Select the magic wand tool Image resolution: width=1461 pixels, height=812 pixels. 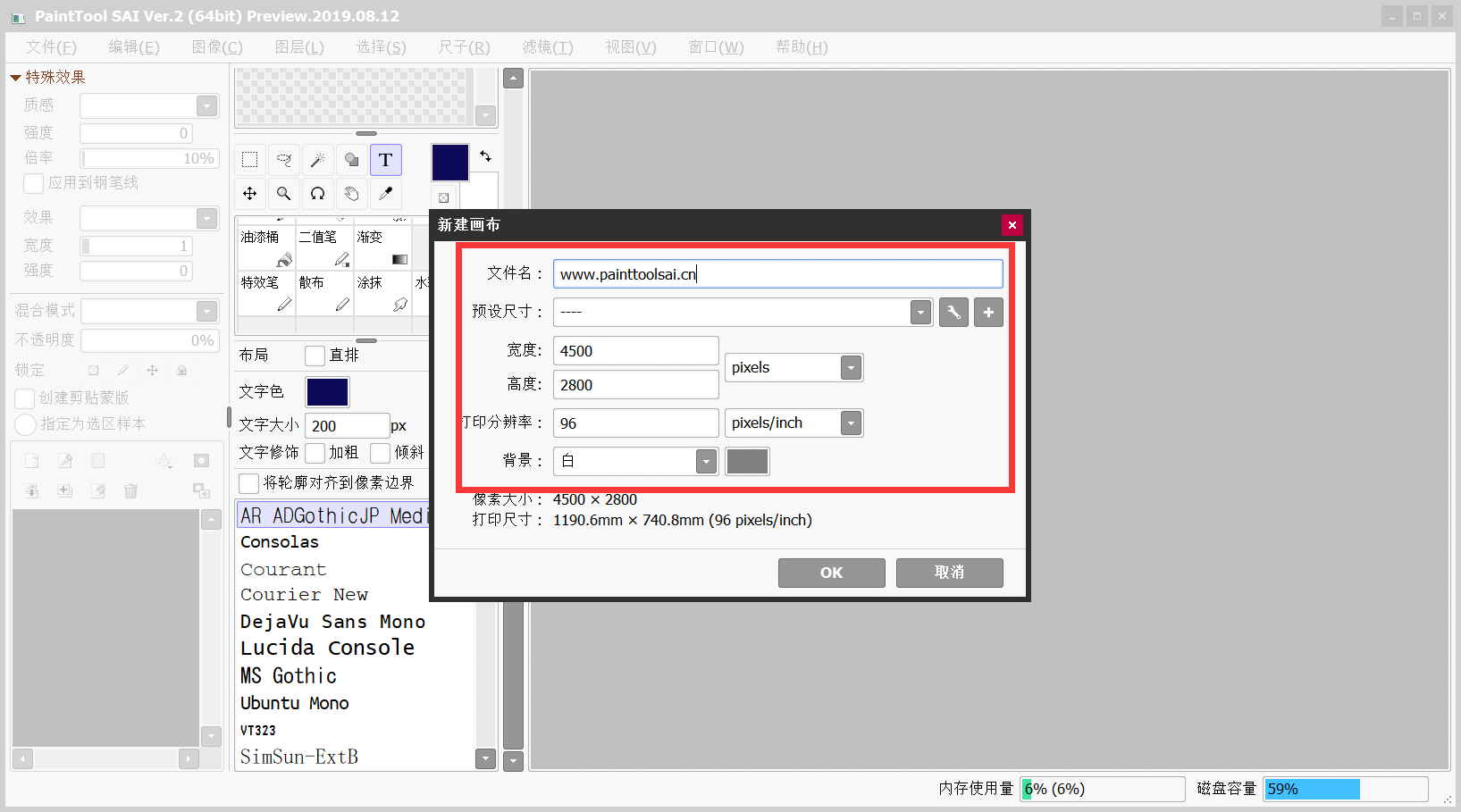tap(317, 160)
